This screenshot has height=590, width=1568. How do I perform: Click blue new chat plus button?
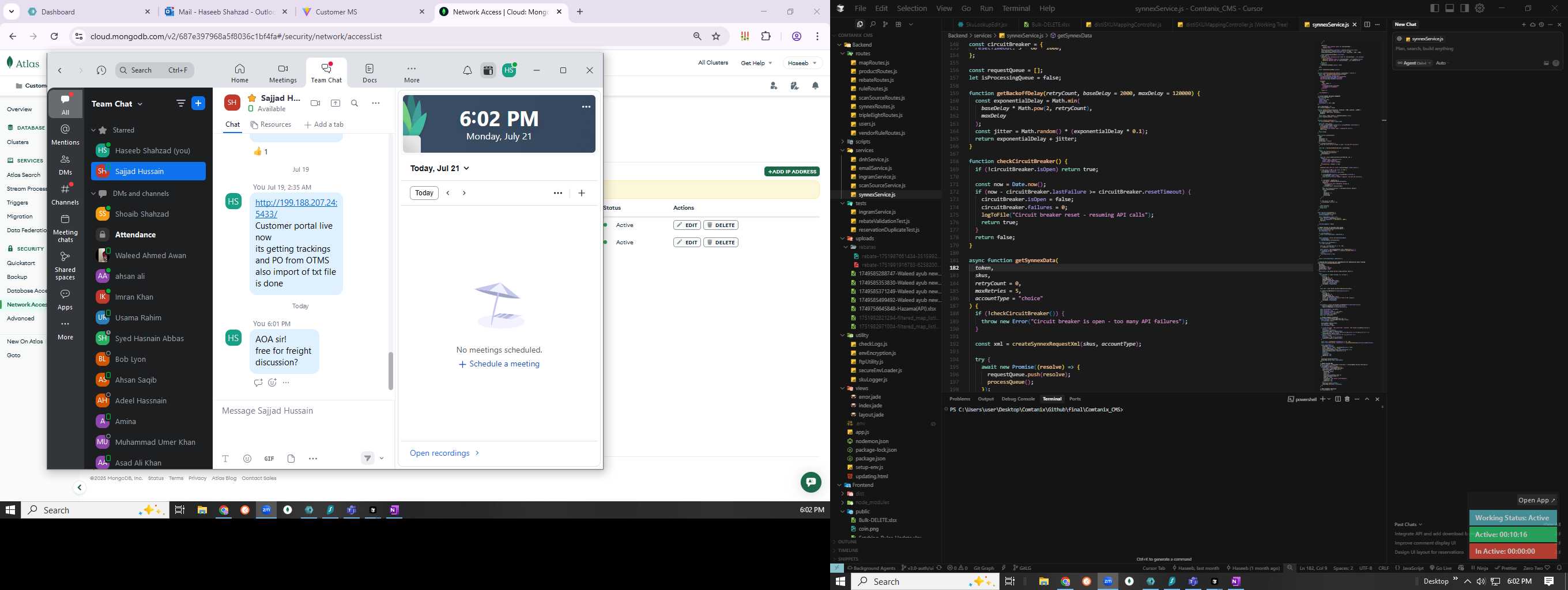pos(198,103)
